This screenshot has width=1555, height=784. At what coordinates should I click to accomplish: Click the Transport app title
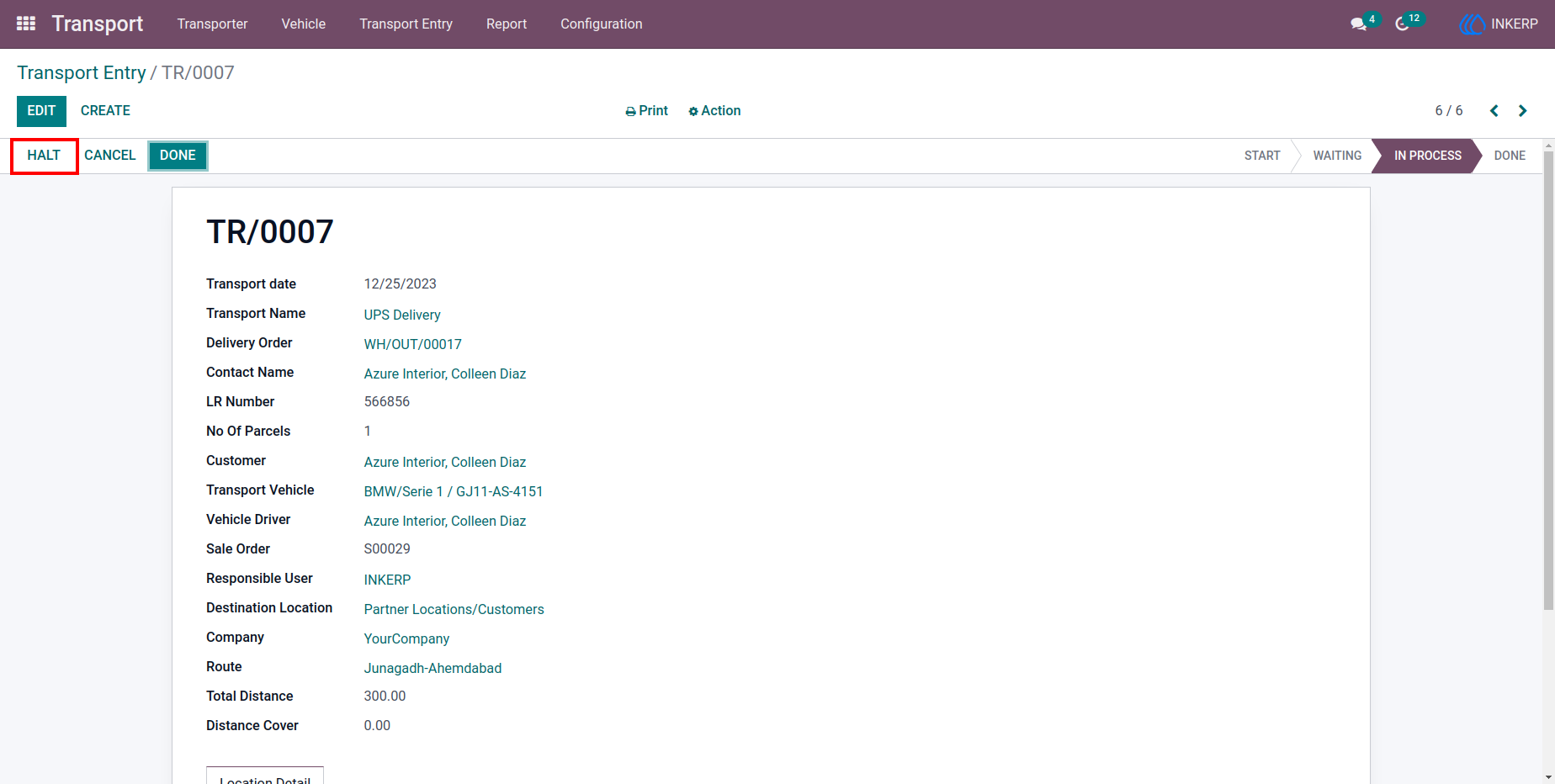tap(98, 24)
